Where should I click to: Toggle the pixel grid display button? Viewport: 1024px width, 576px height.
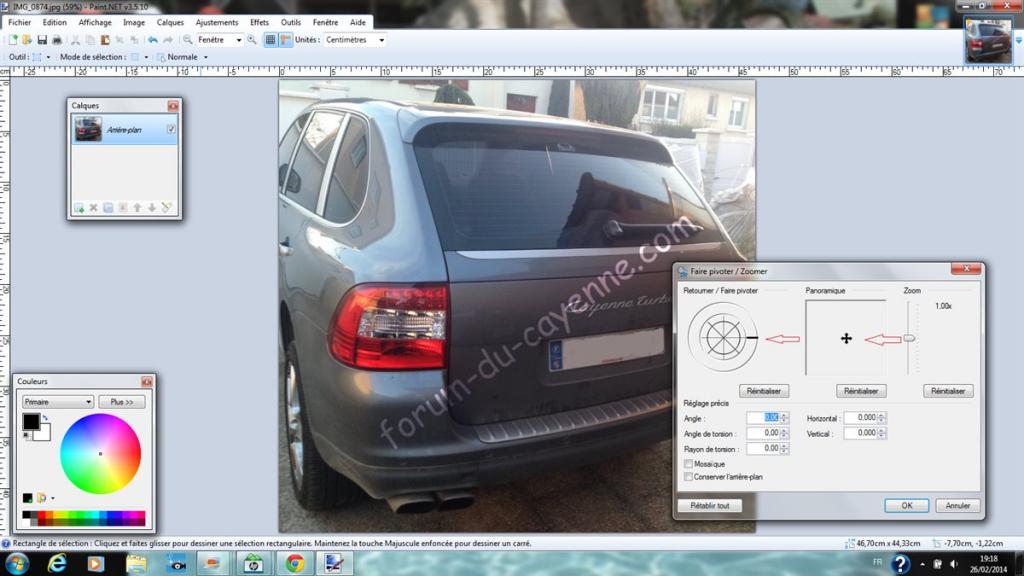point(270,40)
